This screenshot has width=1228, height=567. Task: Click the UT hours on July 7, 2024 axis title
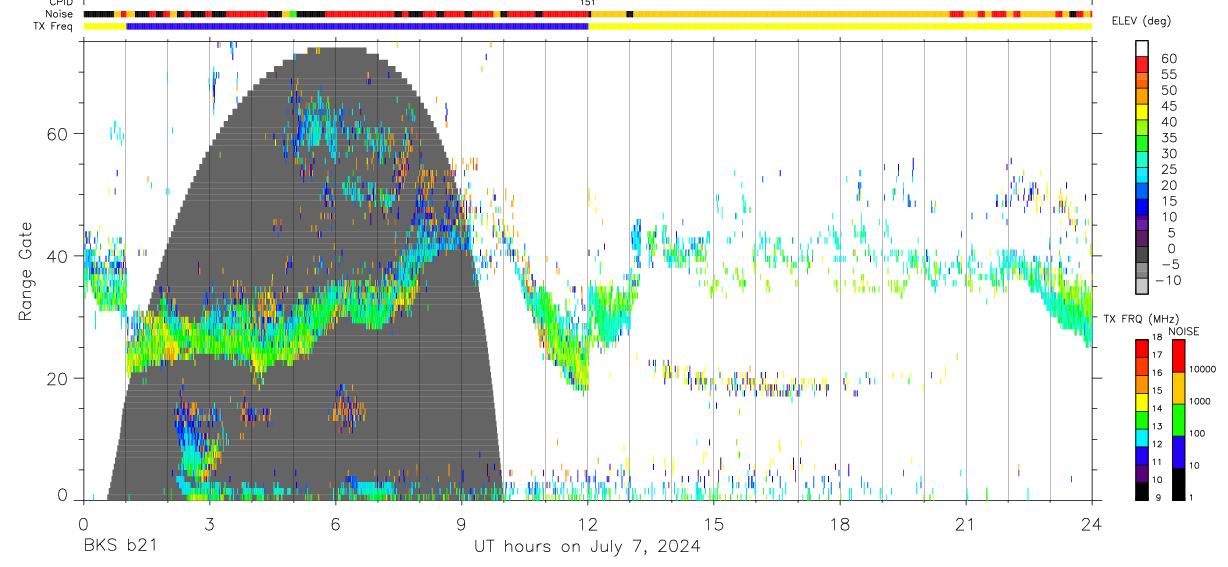pyautogui.click(x=587, y=547)
